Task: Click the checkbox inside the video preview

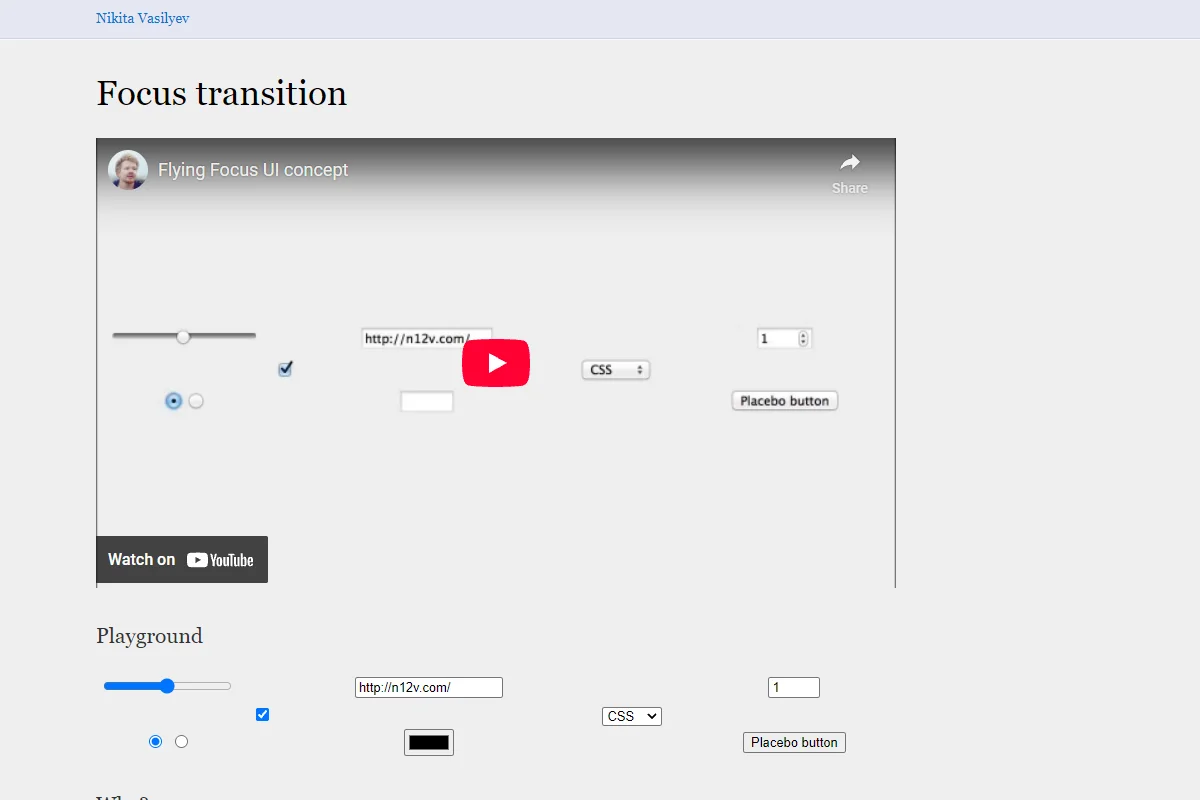Action: coord(285,369)
